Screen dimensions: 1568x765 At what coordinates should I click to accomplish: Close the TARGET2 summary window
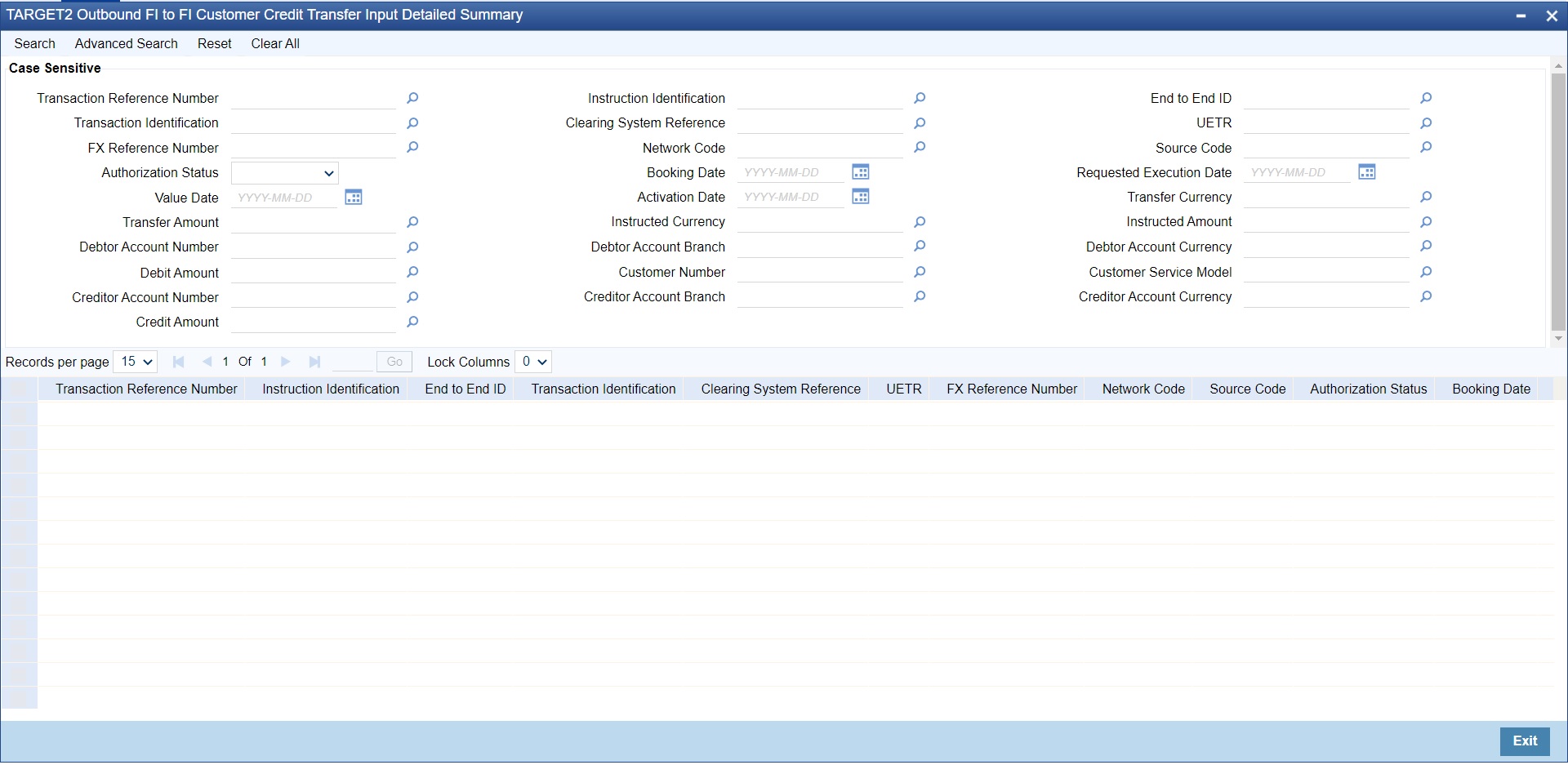1552,16
